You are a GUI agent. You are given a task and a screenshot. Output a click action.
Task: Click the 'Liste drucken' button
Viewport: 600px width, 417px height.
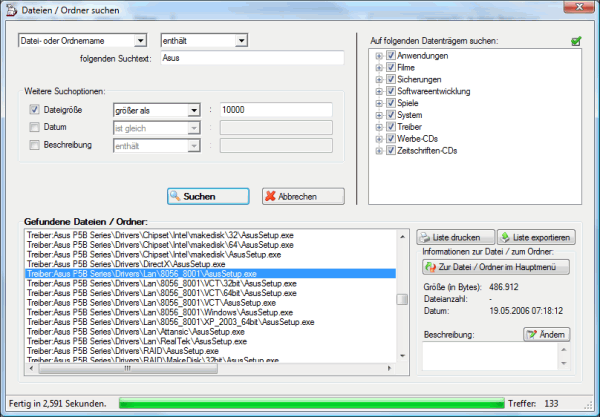click(x=455, y=238)
